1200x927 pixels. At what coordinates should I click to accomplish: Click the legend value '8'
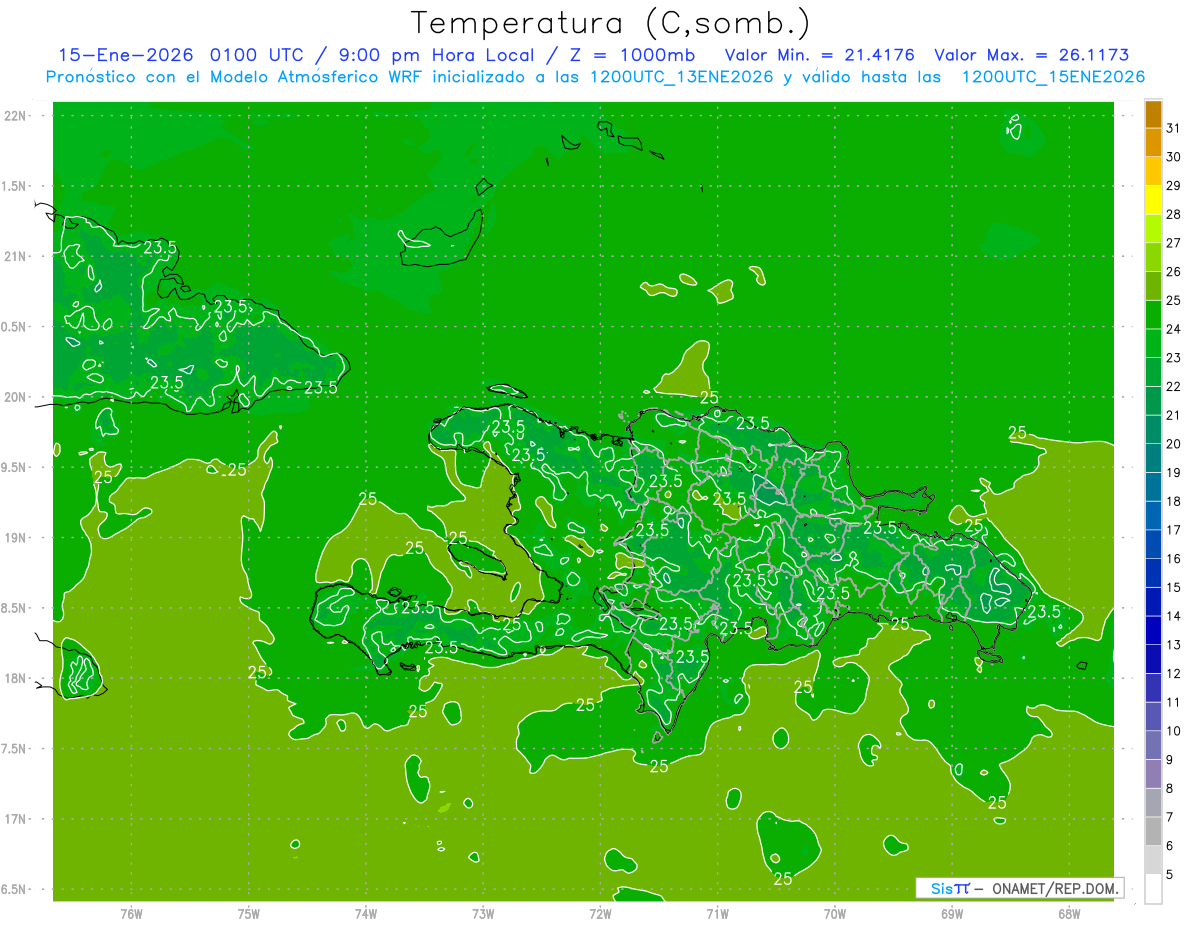pyautogui.click(x=1170, y=788)
